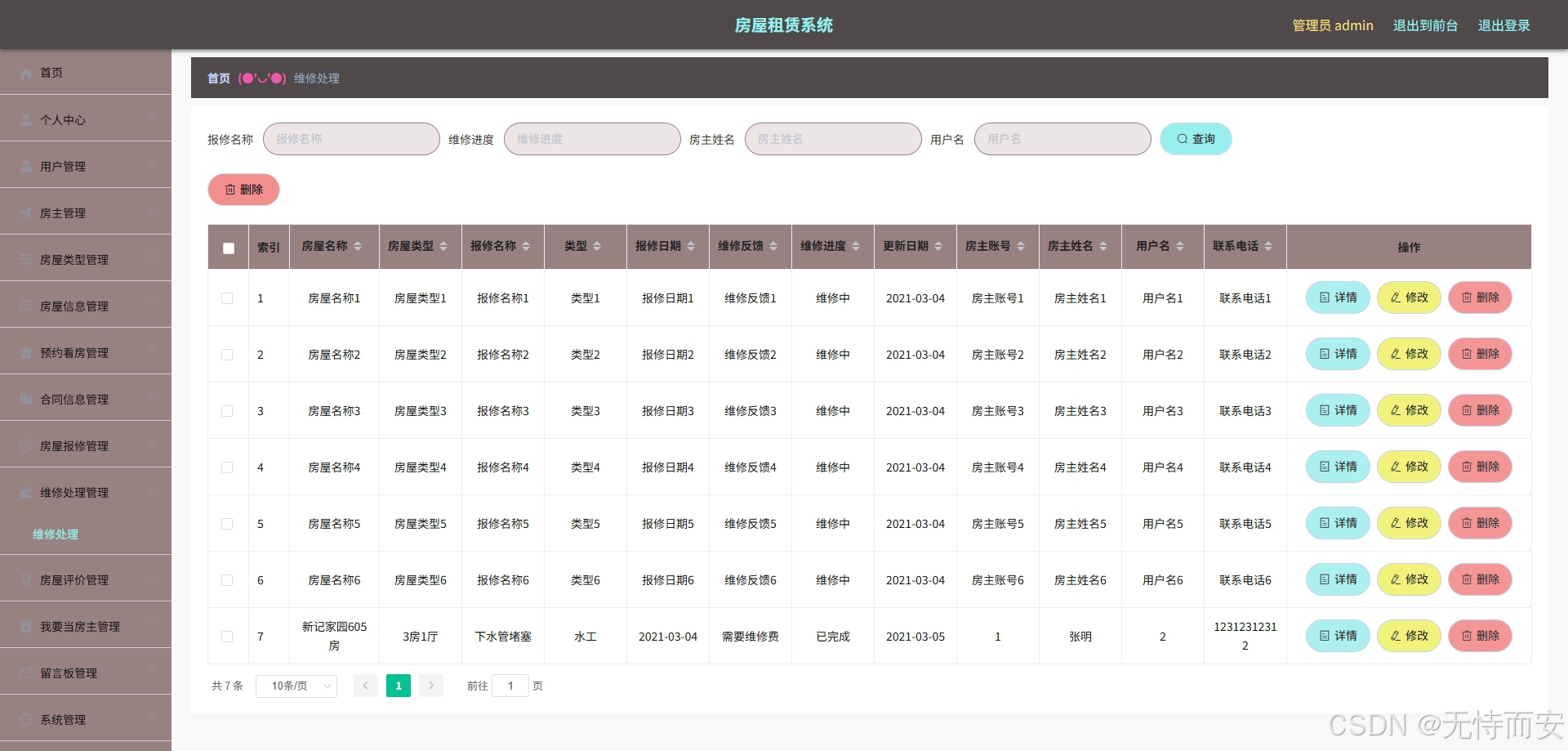1568x751 pixels.
Task: Click the icon beside 预约看房管理
Action: [x=25, y=352]
